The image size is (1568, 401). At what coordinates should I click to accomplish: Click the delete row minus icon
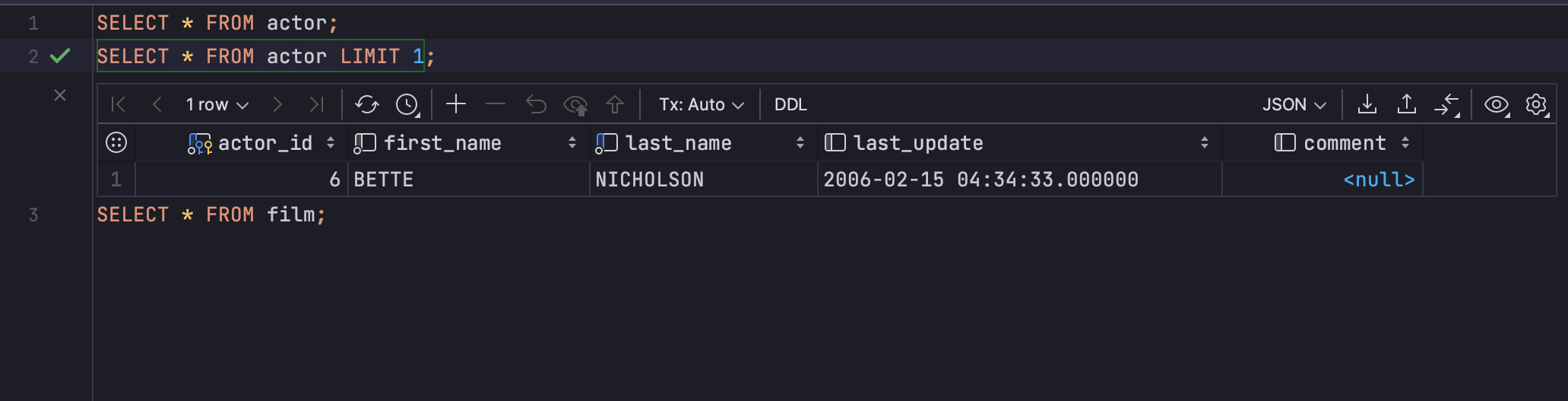pyautogui.click(x=496, y=104)
